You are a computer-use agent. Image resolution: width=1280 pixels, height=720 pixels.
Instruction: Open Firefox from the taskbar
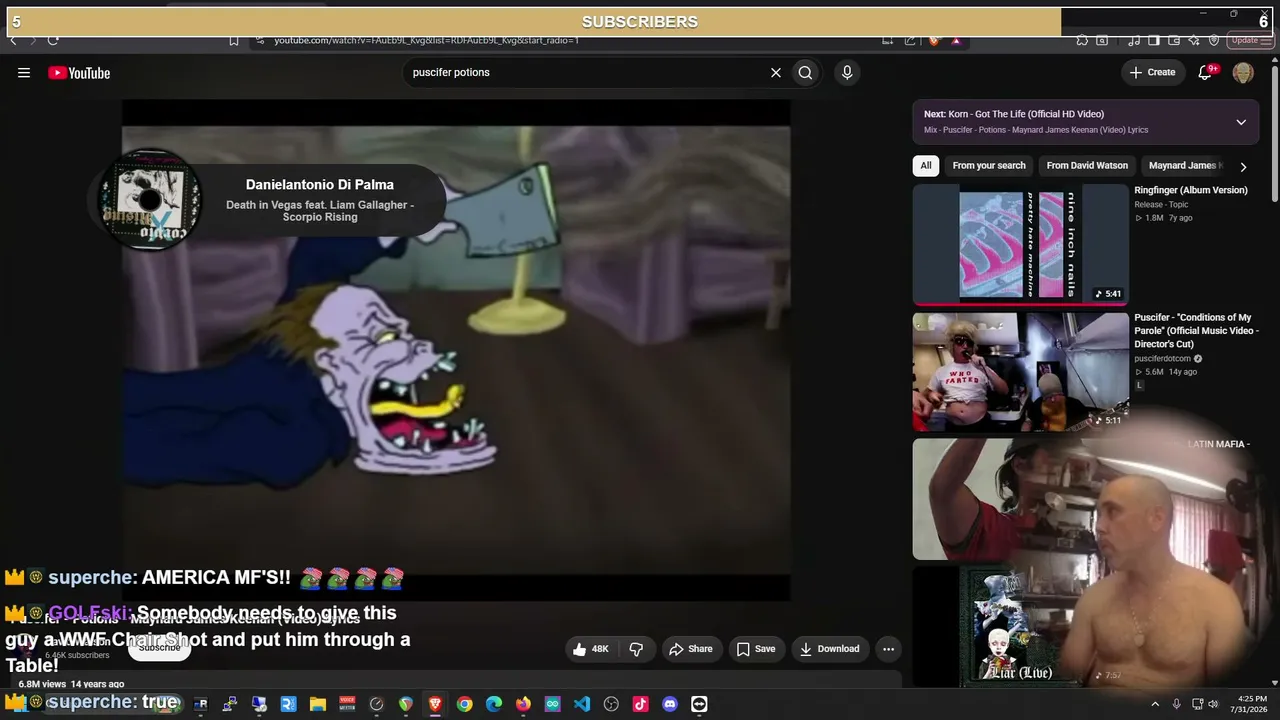coord(523,704)
